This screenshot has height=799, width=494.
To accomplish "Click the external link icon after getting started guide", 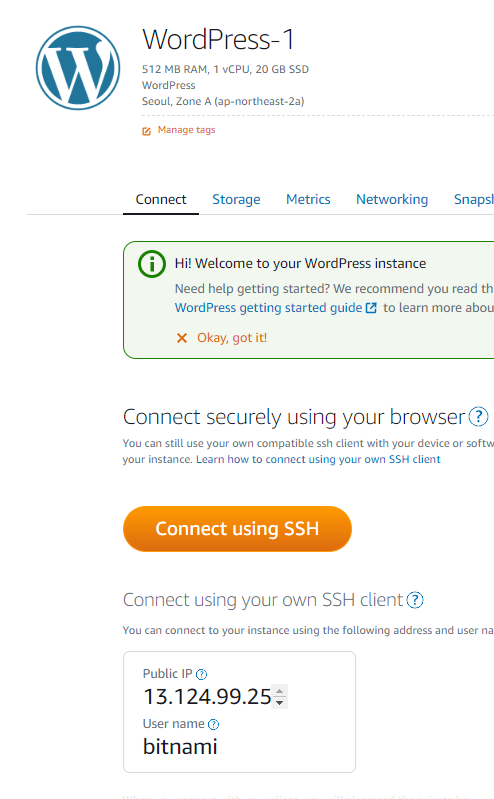I will [x=372, y=308].
